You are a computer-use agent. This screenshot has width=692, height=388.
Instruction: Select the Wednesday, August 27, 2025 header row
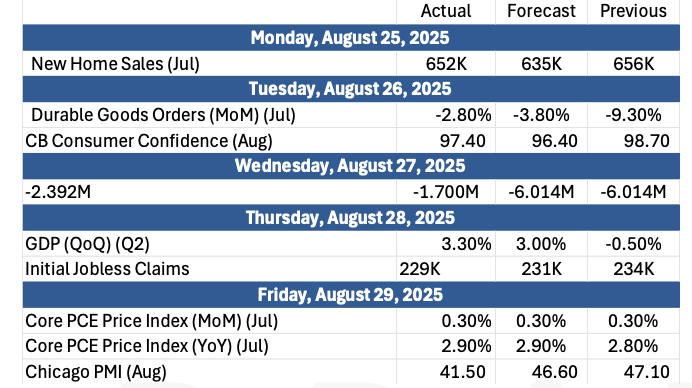(x=351, y=166)
